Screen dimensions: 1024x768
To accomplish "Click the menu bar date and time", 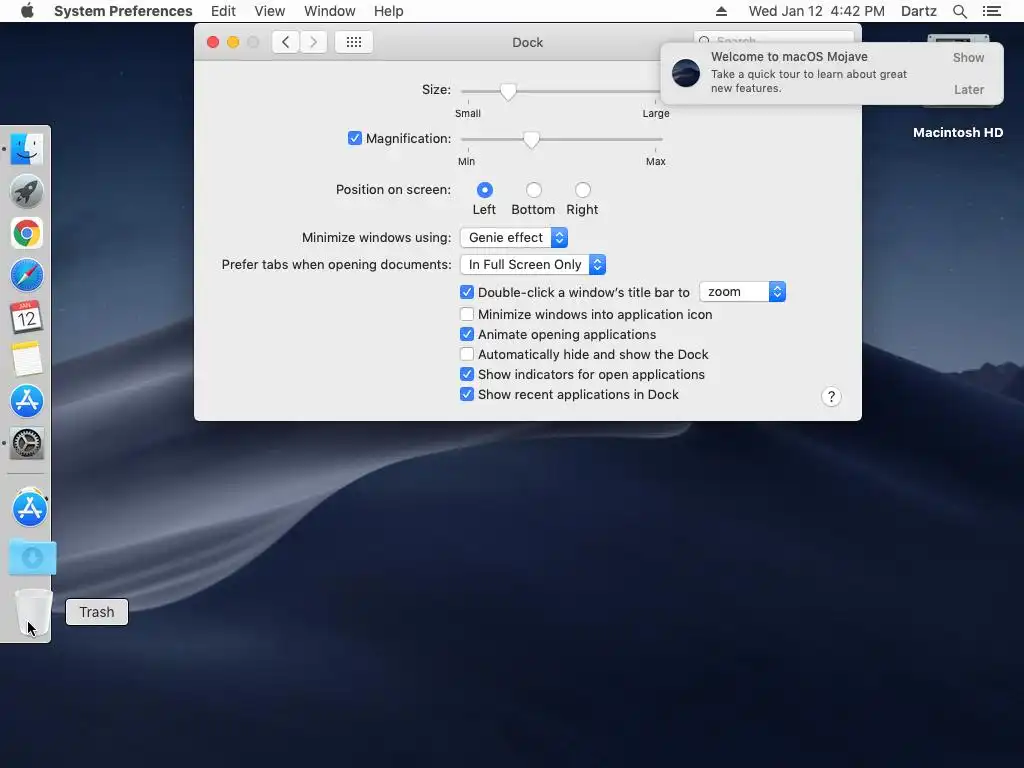I will [x=816, y=11].
